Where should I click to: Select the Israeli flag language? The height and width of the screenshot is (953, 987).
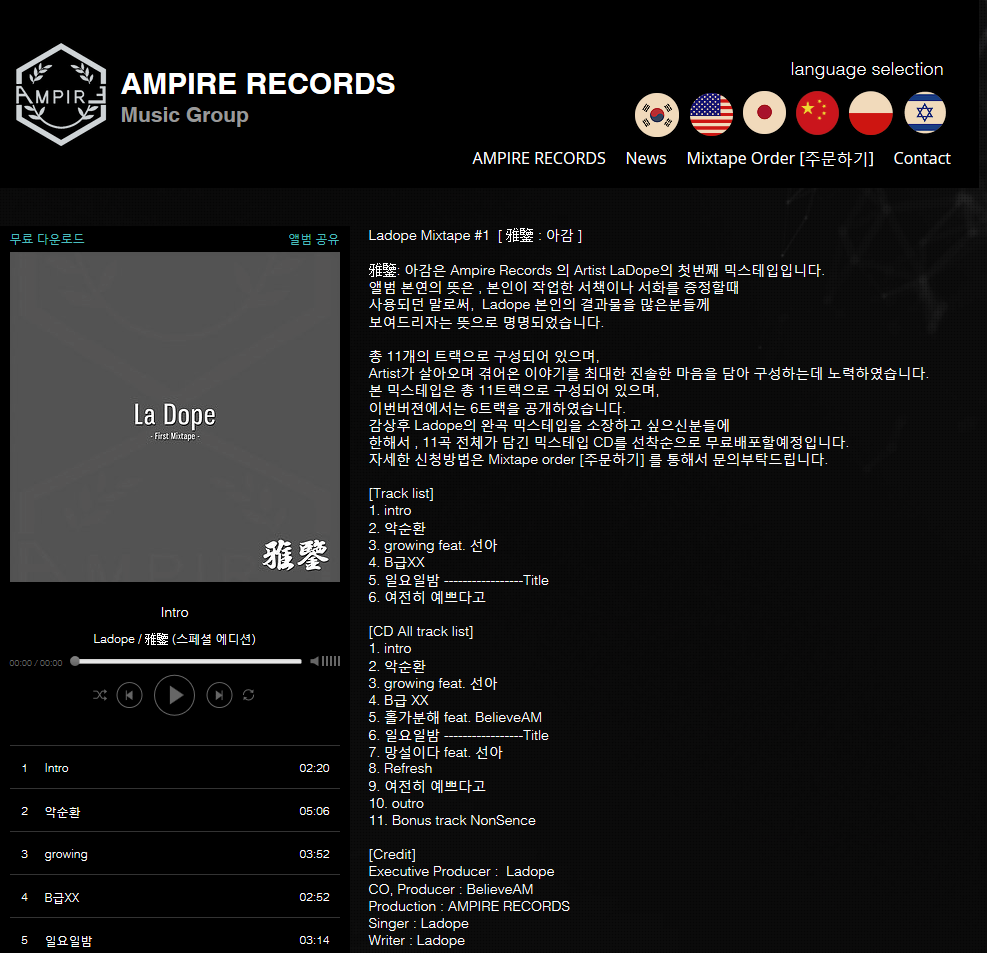pos(925,113)
